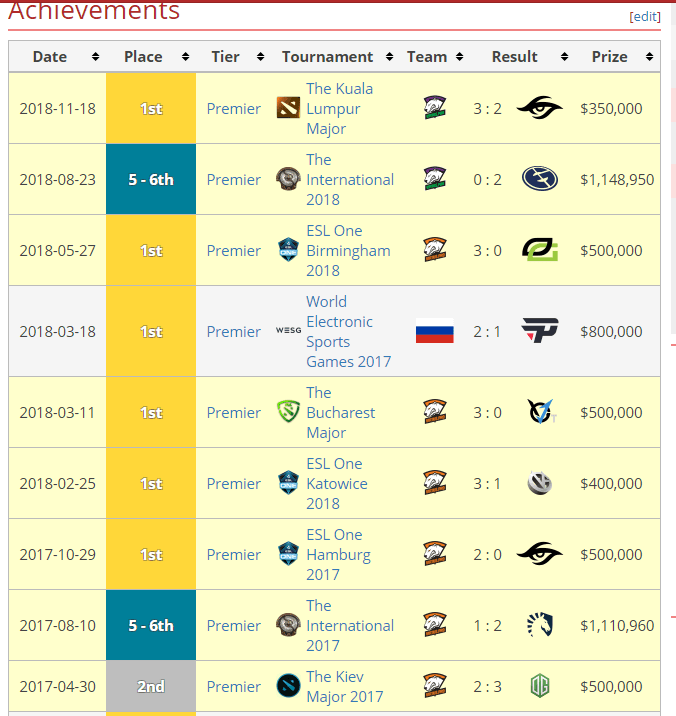Click the Russia flag in WESG row
Image resolution: width=676 pixels, height=716 pixels.
coord(434,331)
